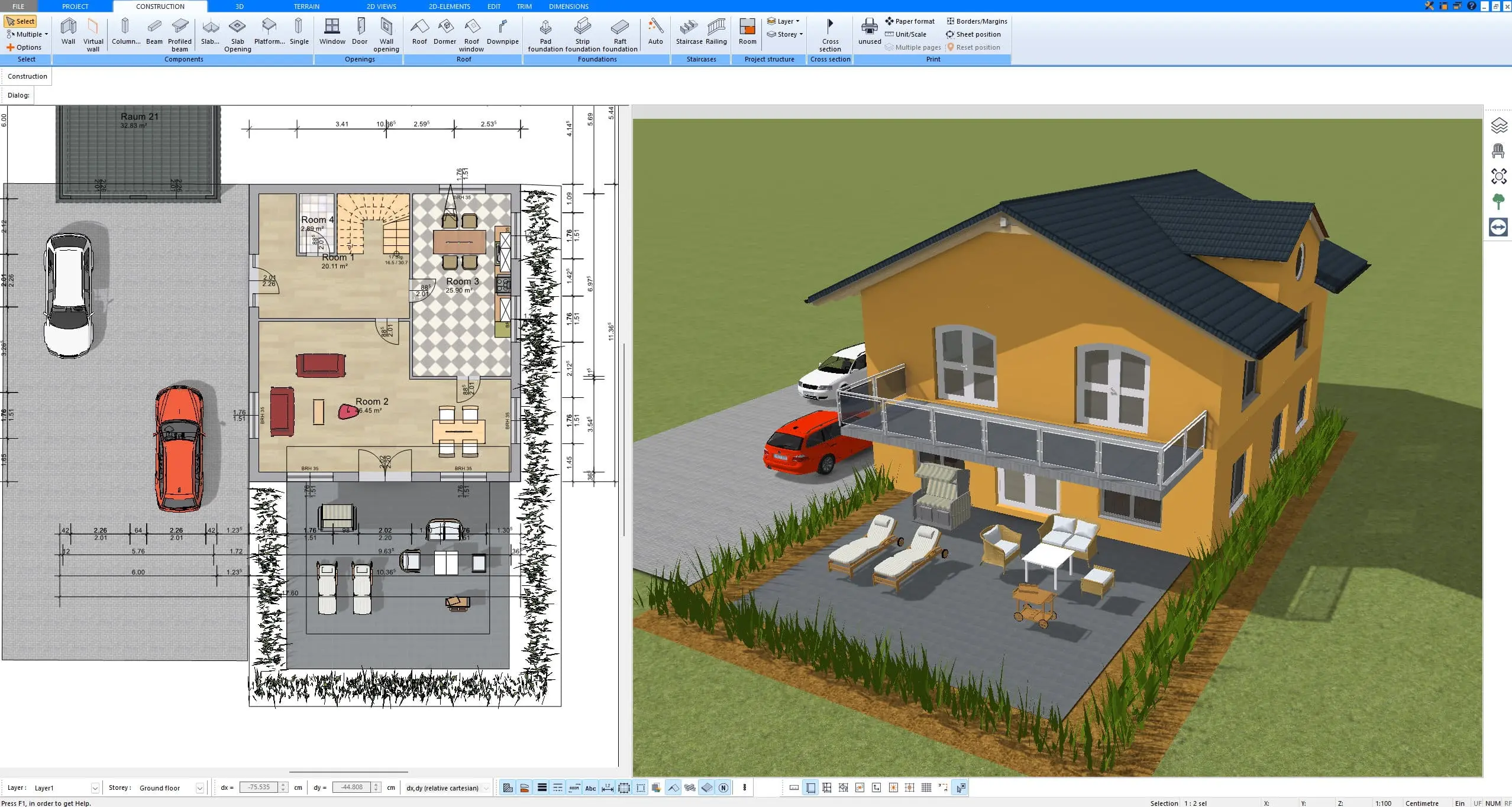Open the Cross section tool
The image size is (1512, 807).
click(830, 34)
